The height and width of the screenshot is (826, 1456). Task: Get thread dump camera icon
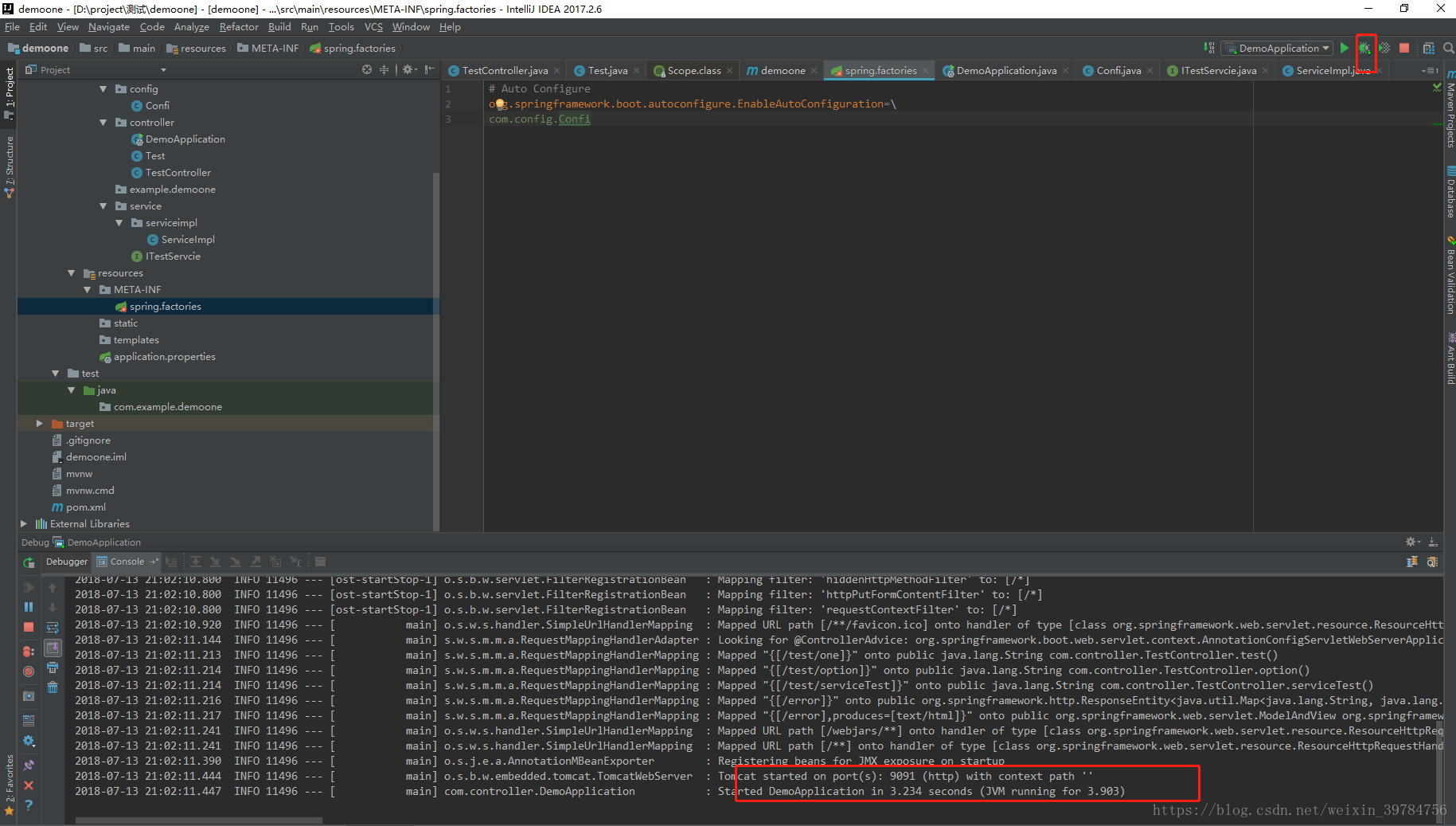29,696
